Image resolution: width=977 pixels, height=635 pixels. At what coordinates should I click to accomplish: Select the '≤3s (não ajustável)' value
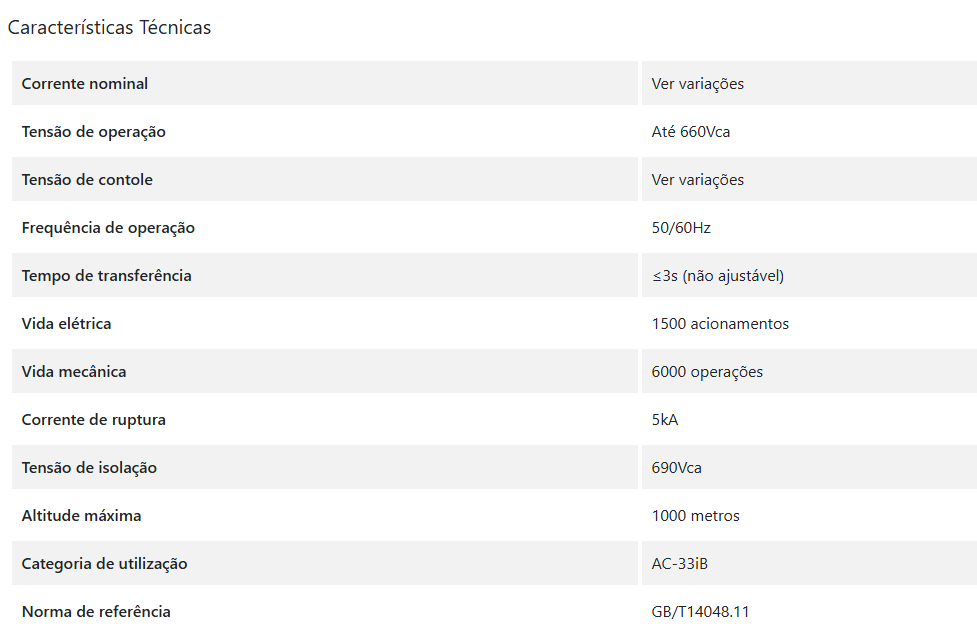[x=718, y=276]
